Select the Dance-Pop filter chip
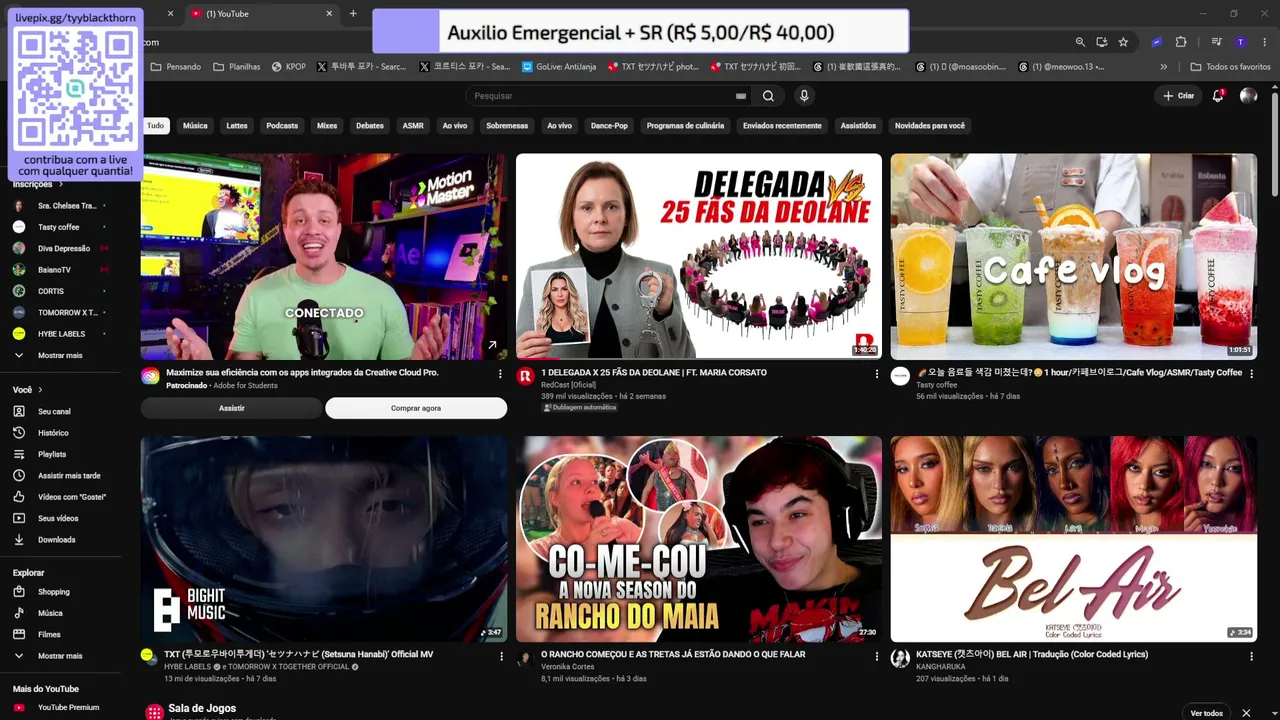The image size is (1280, 720). [x=609, y=126]
